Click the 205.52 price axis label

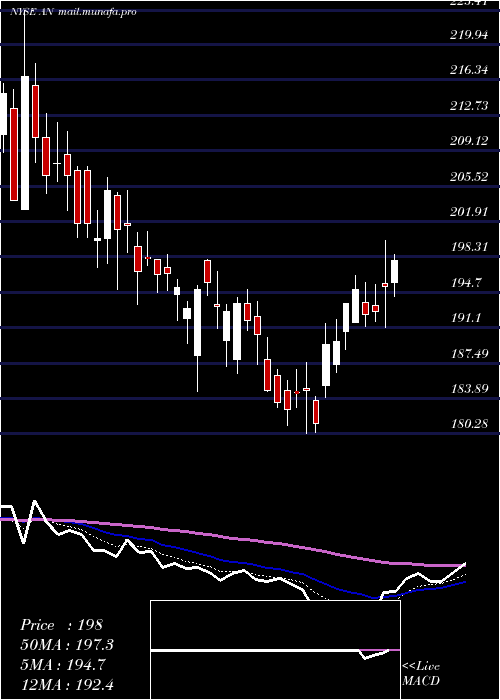469,176
